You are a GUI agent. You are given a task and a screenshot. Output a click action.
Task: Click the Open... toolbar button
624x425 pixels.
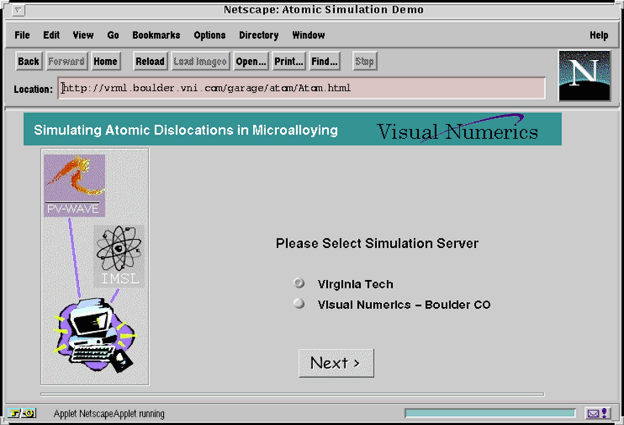pos(251,61)
